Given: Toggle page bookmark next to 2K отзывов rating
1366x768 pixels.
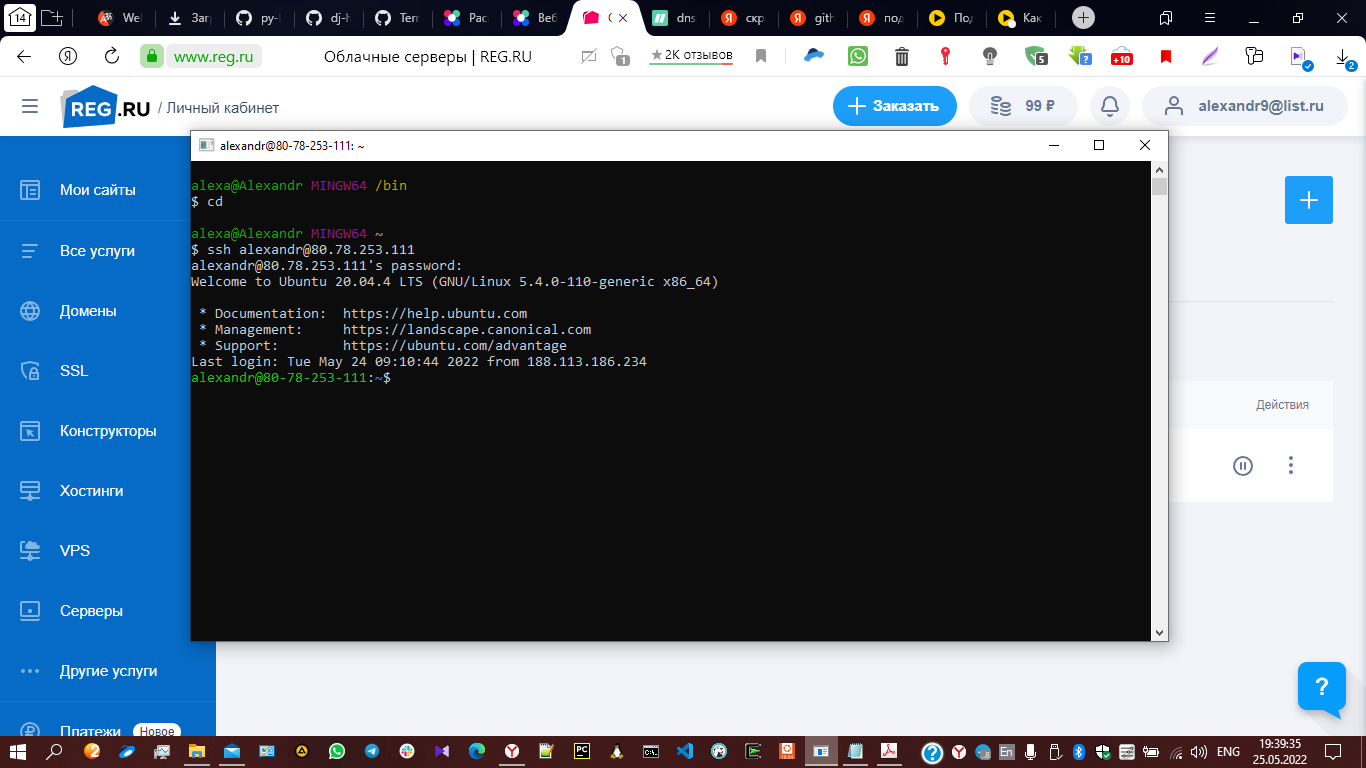Looking at the screenshot, I should [x=760, y=56].
